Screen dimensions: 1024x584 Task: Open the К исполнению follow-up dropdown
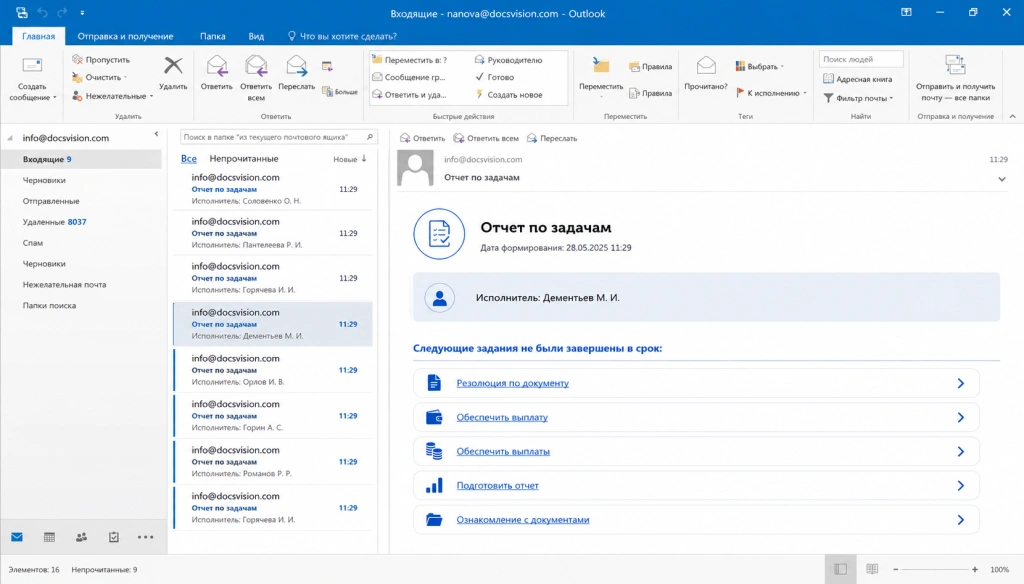[x=771, y=93]
